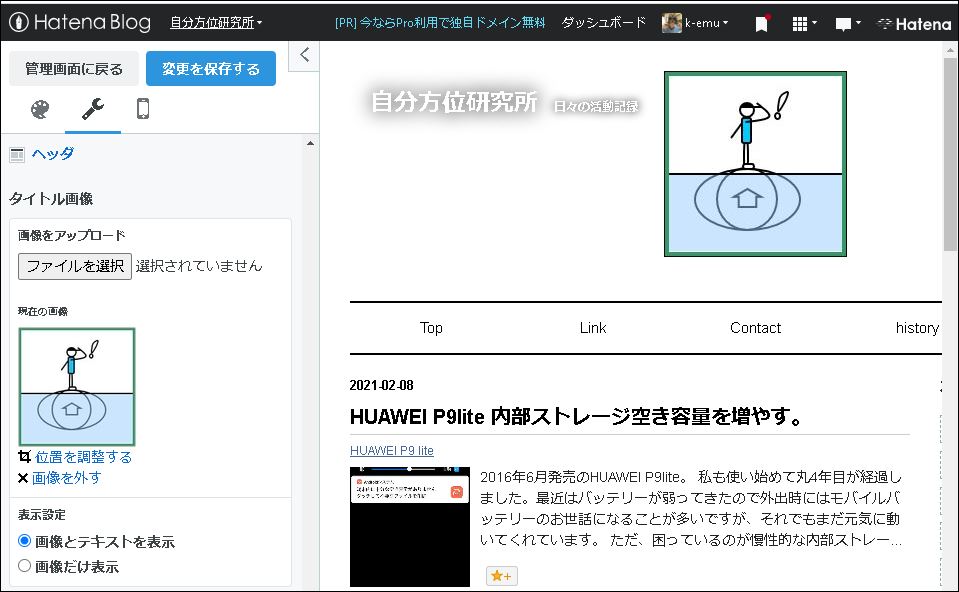Click the 2021-02-08 date link

(382, 385)
